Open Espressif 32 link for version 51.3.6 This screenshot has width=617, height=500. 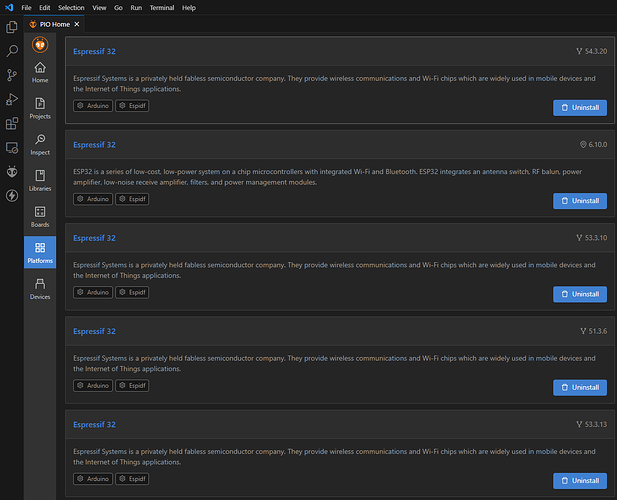click(94, 331)
